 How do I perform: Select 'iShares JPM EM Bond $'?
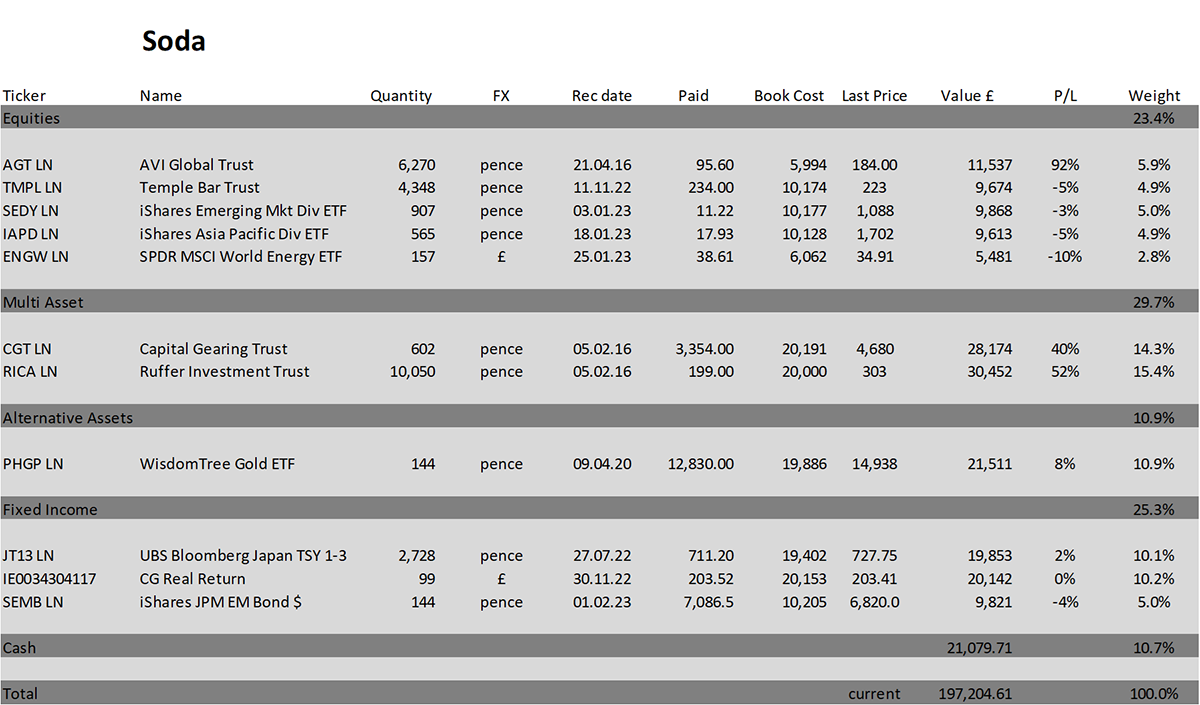tap(223, 602)
